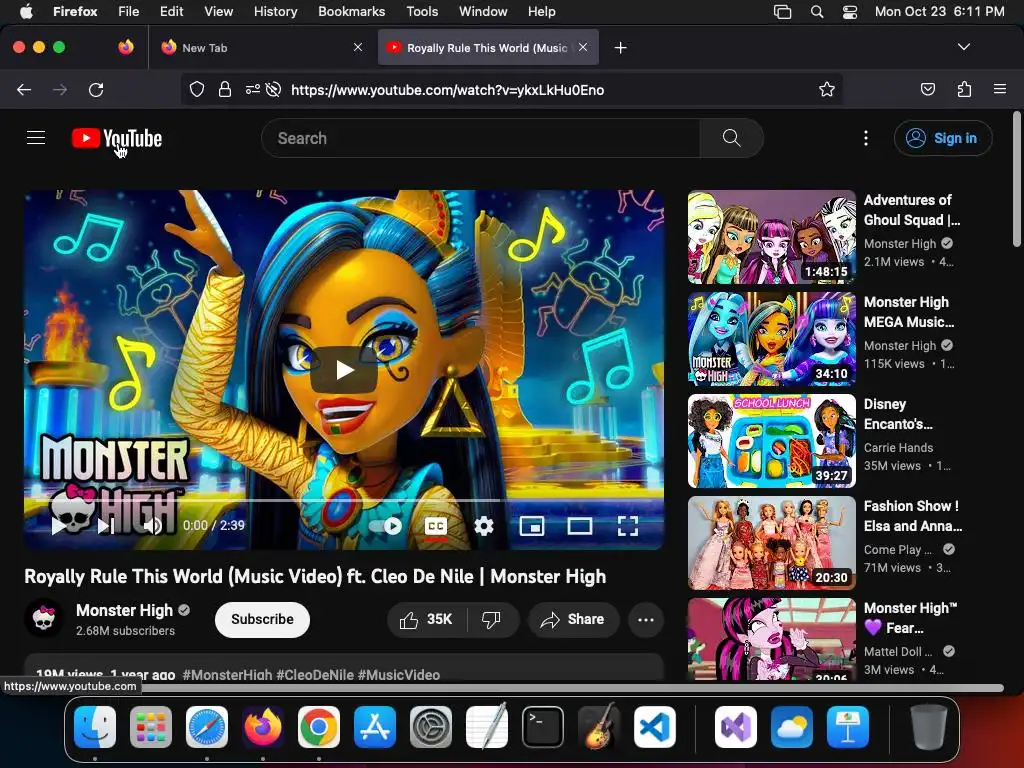
Task: Open Adventures of Ghoul Squad thumbnail
Action: [771, 237]
